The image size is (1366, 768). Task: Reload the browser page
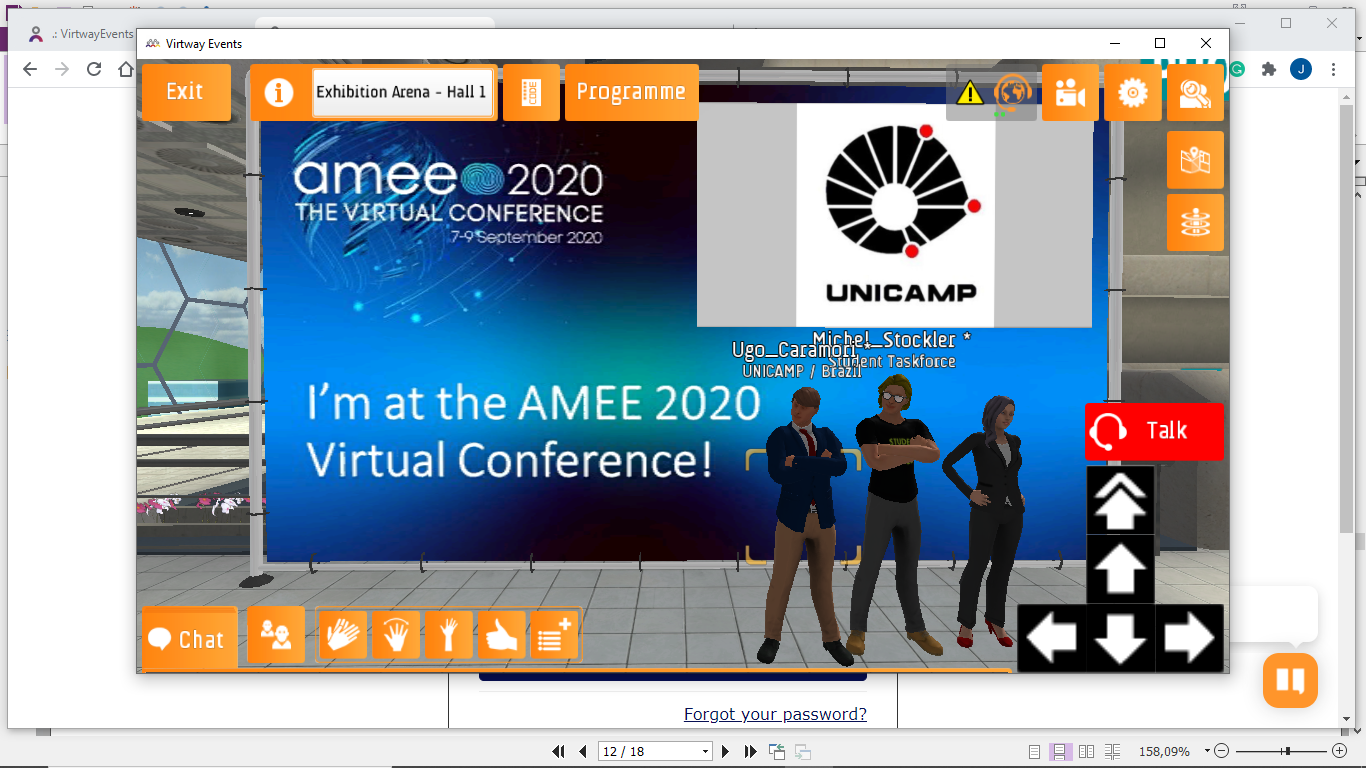tap(94, 69)
